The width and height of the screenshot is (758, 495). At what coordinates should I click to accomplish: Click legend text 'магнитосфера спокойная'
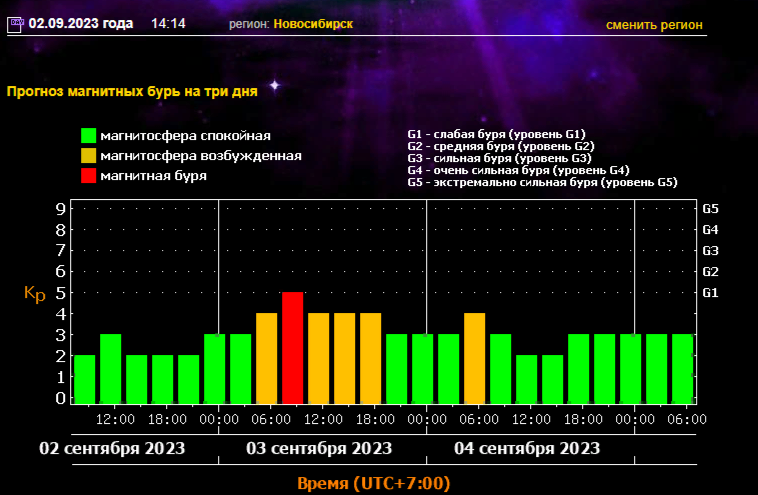[x=186, y=136]
